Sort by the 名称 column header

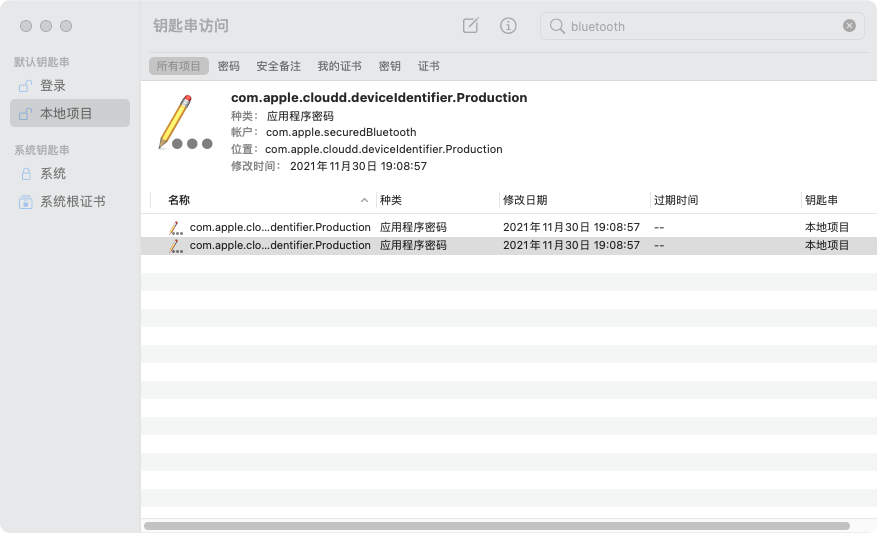[x=178, y=200]
